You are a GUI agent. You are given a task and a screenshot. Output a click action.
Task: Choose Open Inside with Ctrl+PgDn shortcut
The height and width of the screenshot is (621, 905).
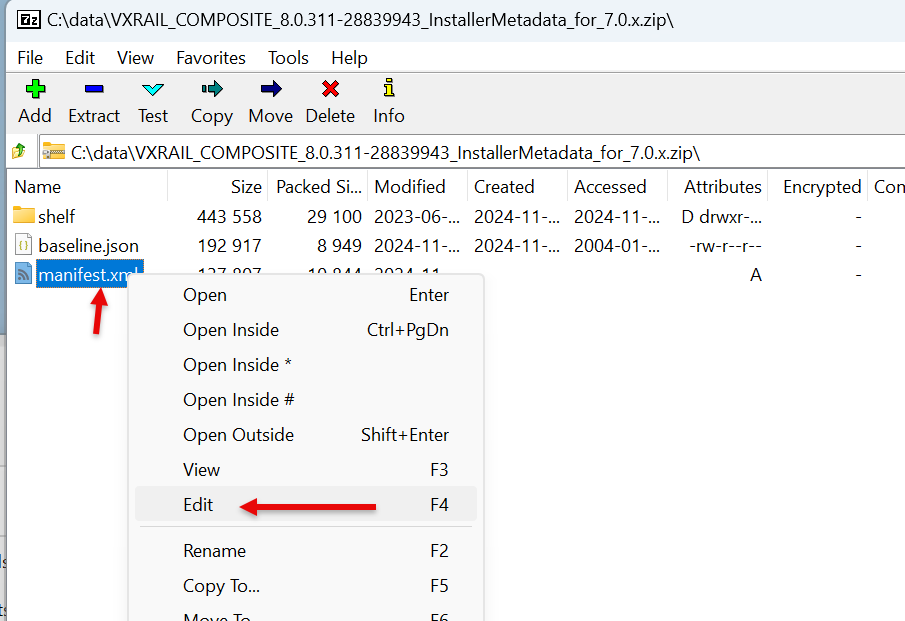point(306,330)
